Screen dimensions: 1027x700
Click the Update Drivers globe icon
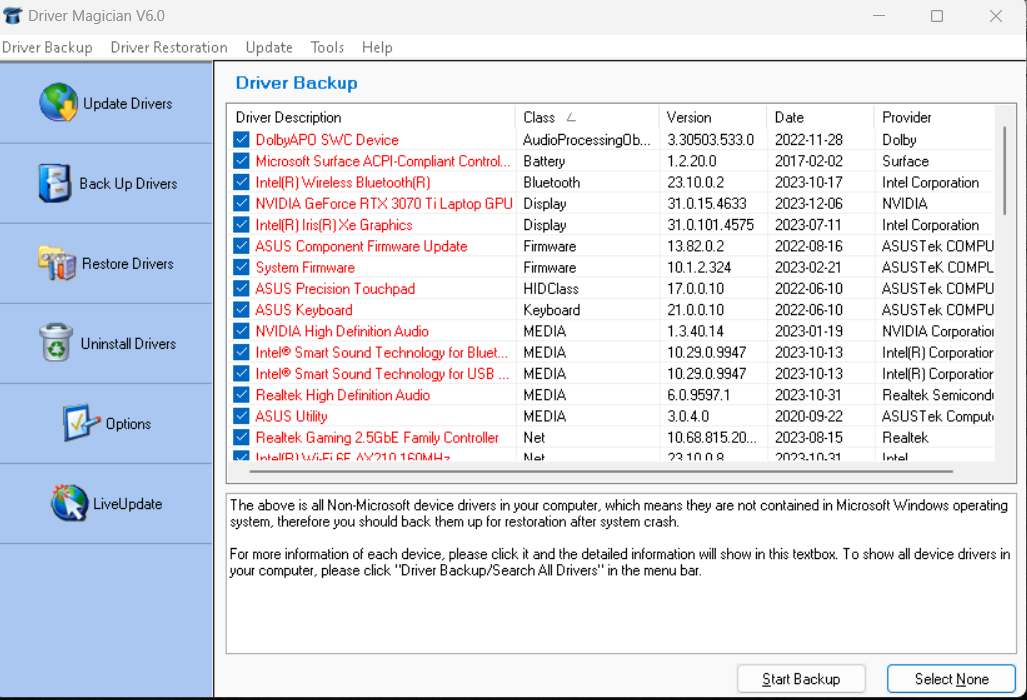(59, 103)
